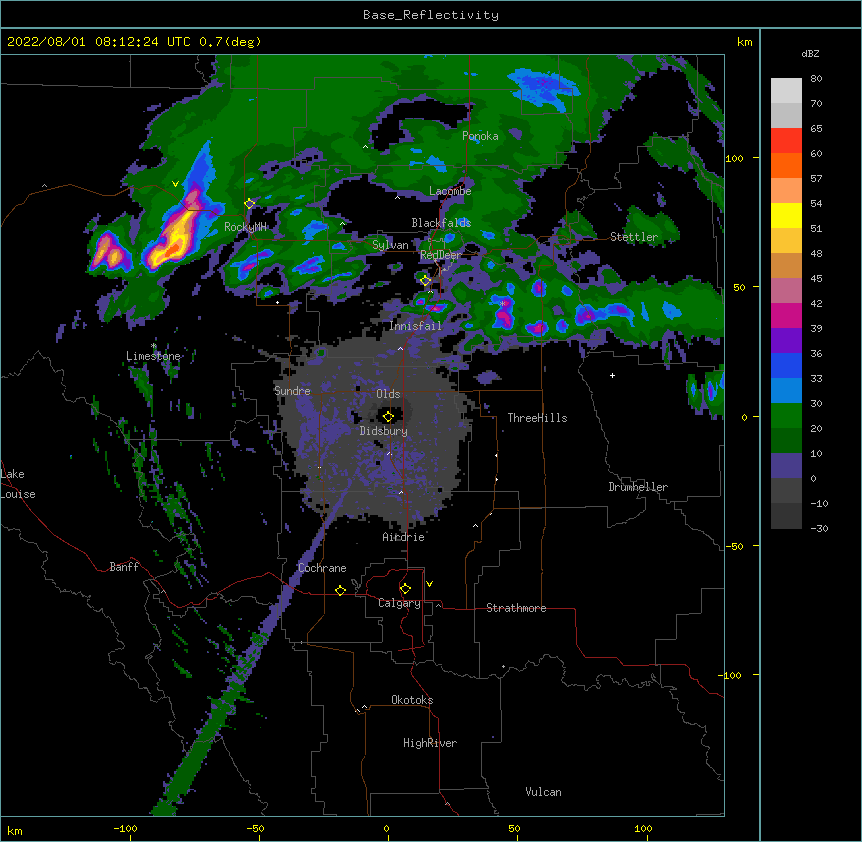Viewport: 862px width, 842px height.
Task: Click the km unit label at bottom left
Action: [x=15, y=830]
